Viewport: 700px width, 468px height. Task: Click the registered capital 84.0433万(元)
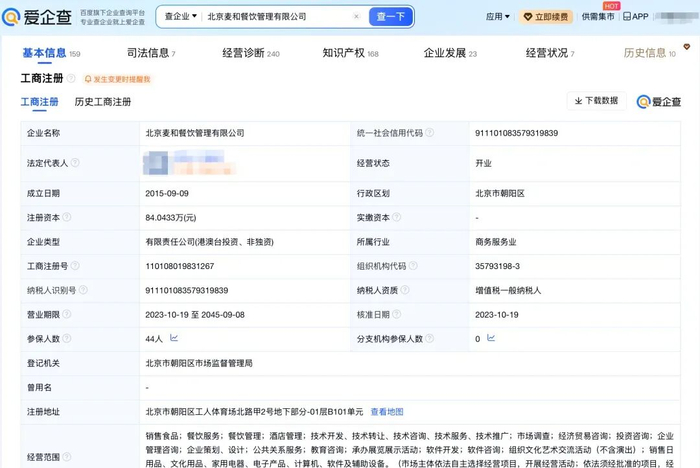[171, 218]
